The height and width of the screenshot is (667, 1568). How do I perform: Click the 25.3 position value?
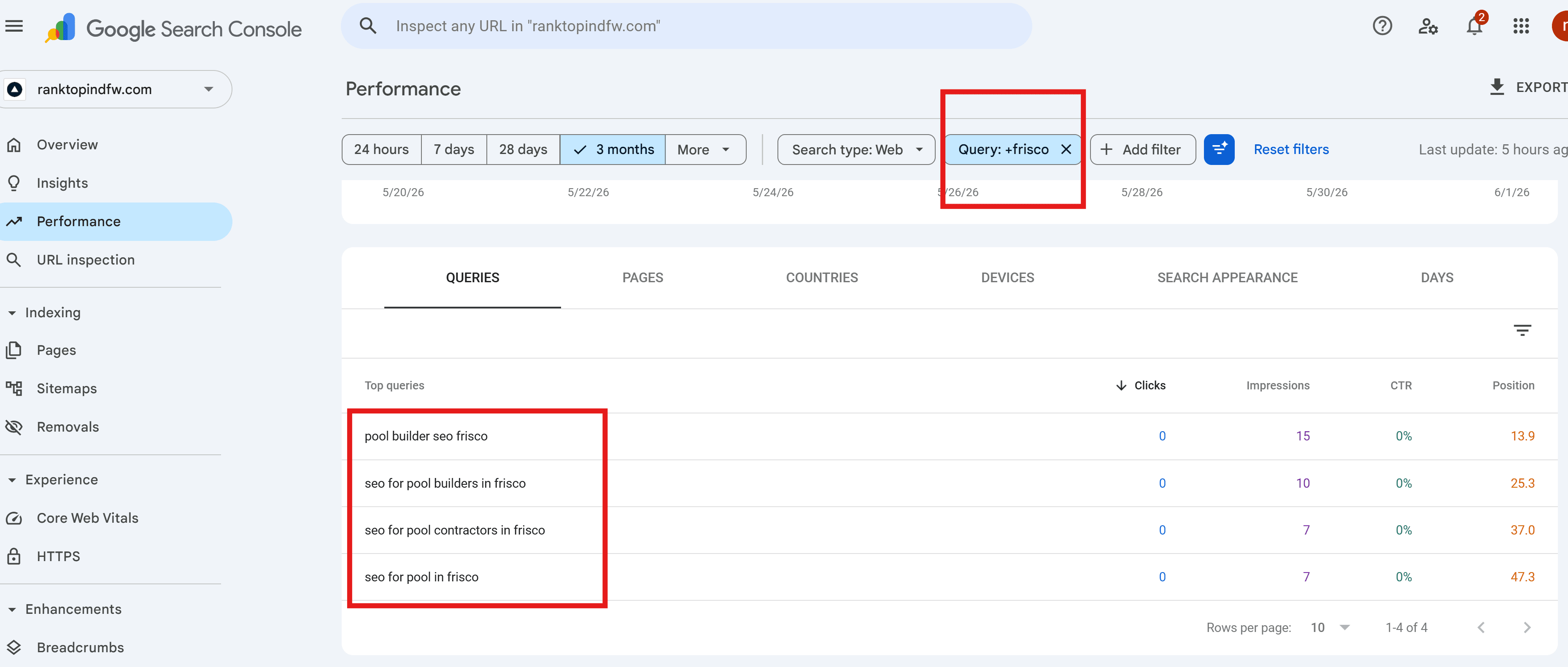tap(1522, 484)
